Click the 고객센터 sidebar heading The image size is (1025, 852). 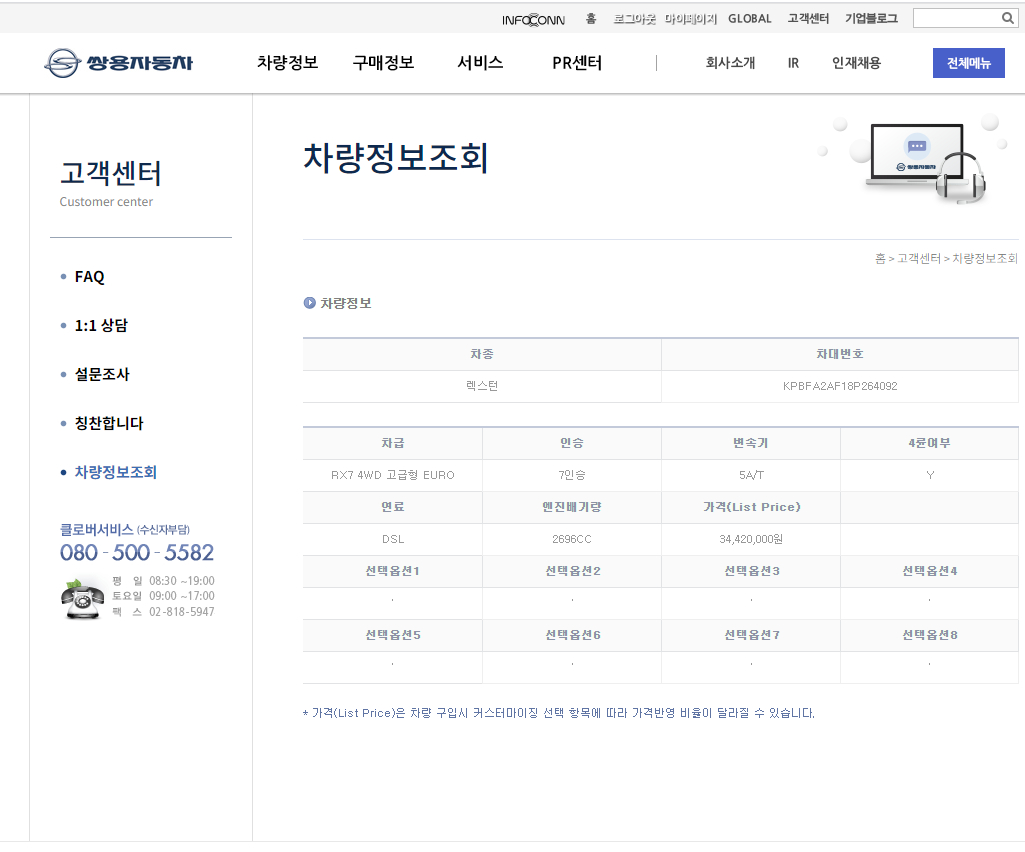pos(110,173)
